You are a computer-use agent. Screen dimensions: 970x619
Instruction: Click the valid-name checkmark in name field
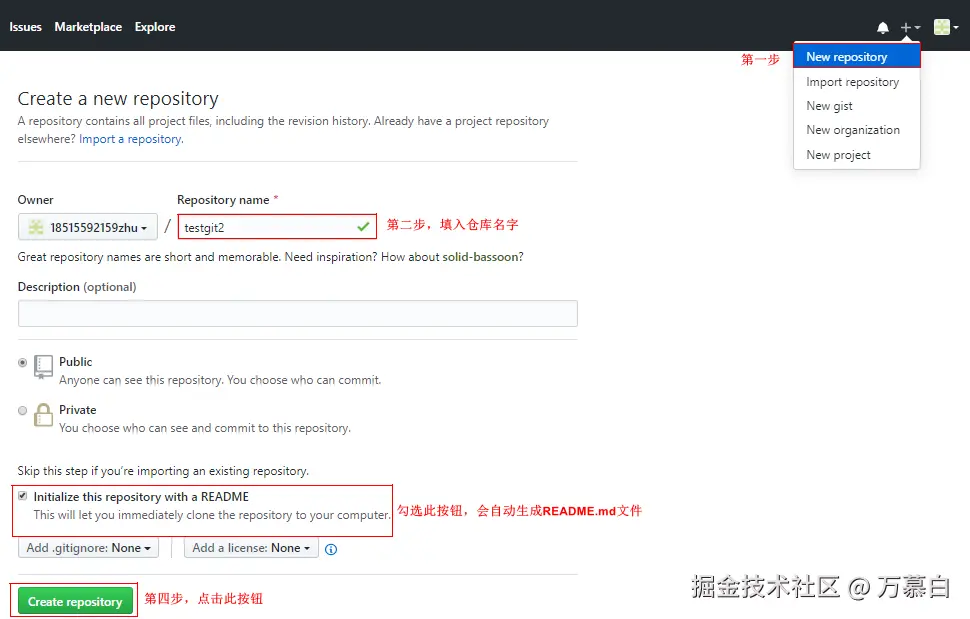coord(363,227)
